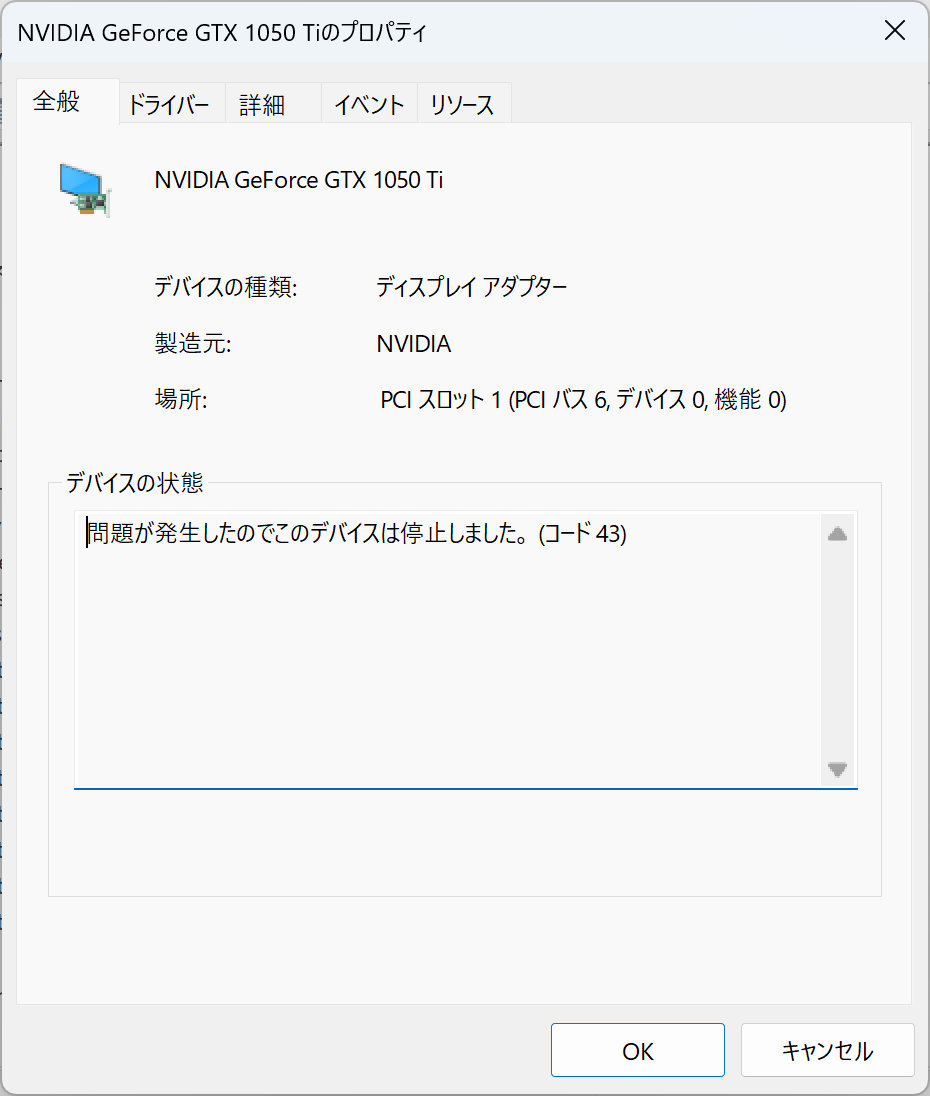The height and width of the screenshot is (1096, 930).
Task: Click the dialog title bar text
Action: click(222, 32)
